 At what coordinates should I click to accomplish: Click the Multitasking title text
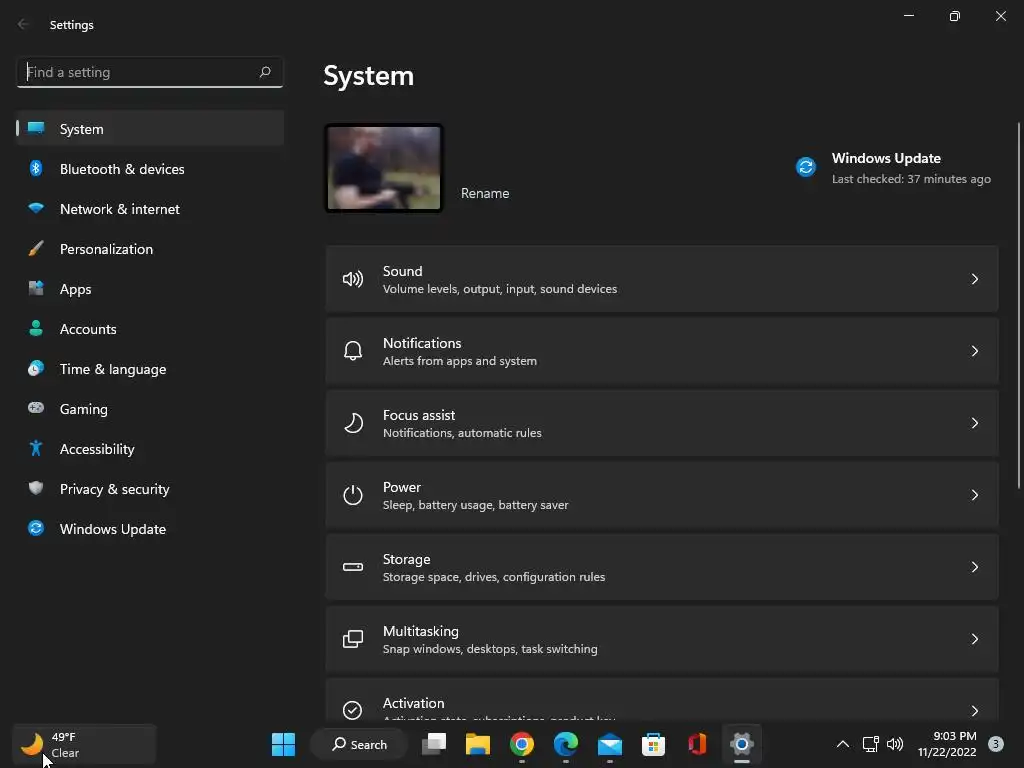(421, 631)
